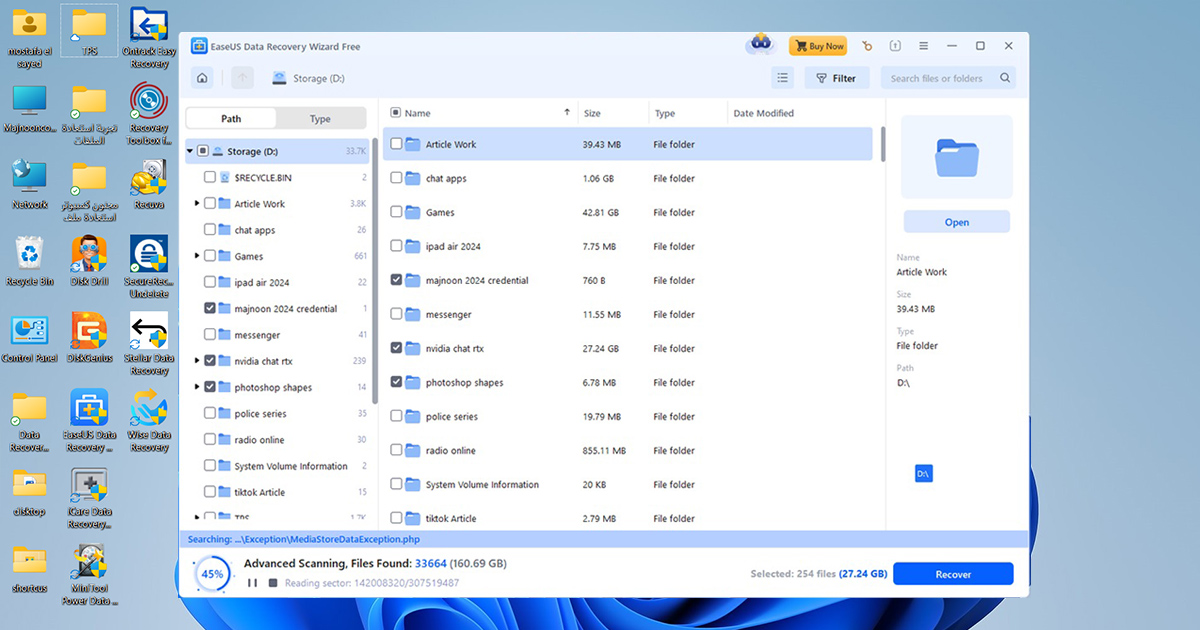Open DiskGenius desktop icon
Image resolution: width=1200 pixels, height=630 pixels.
click(89, 338)
